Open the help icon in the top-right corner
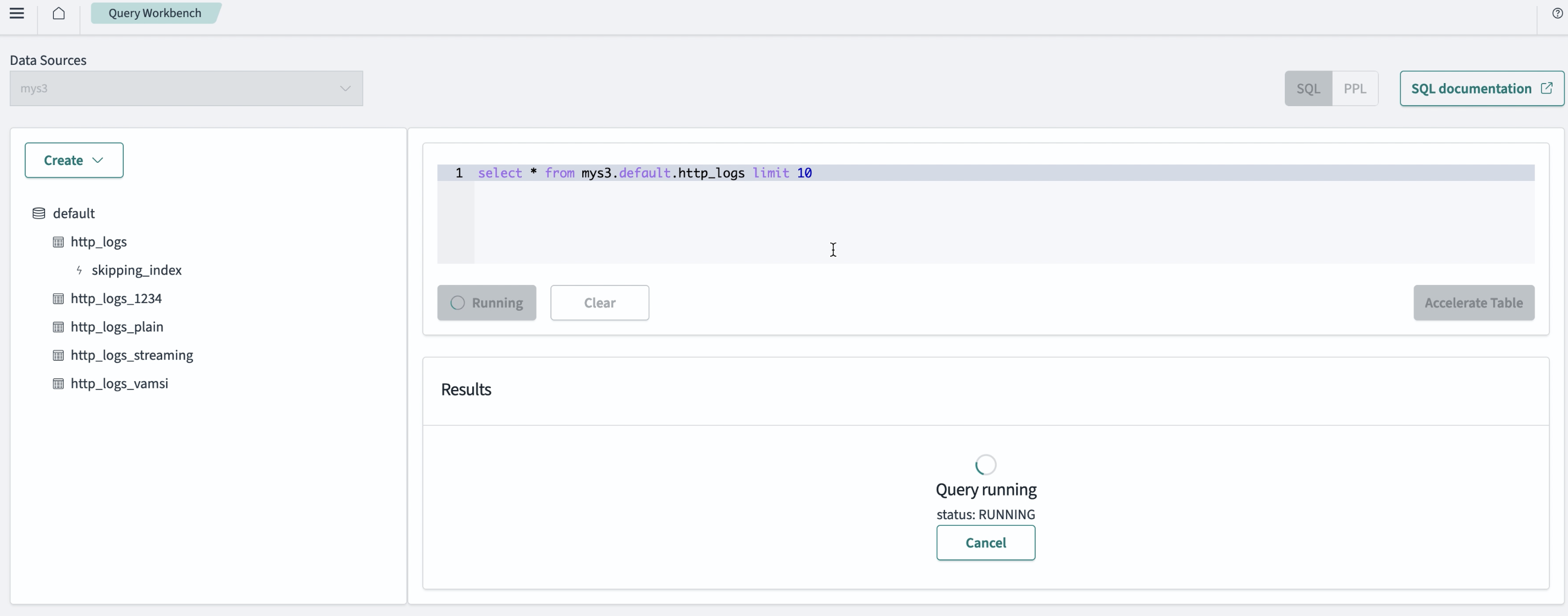 1557,13
